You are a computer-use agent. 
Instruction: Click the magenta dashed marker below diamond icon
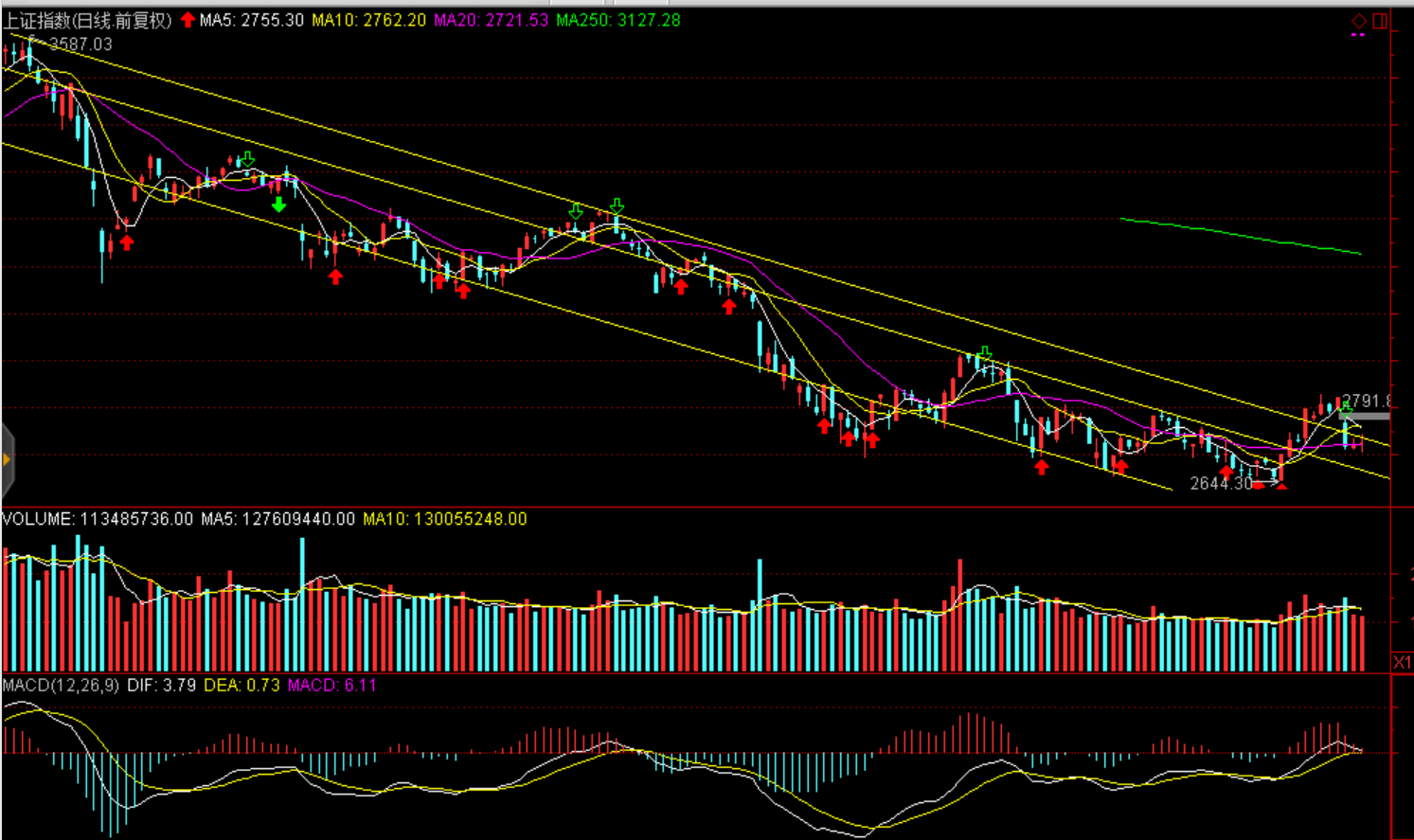tap(1358, 36)
